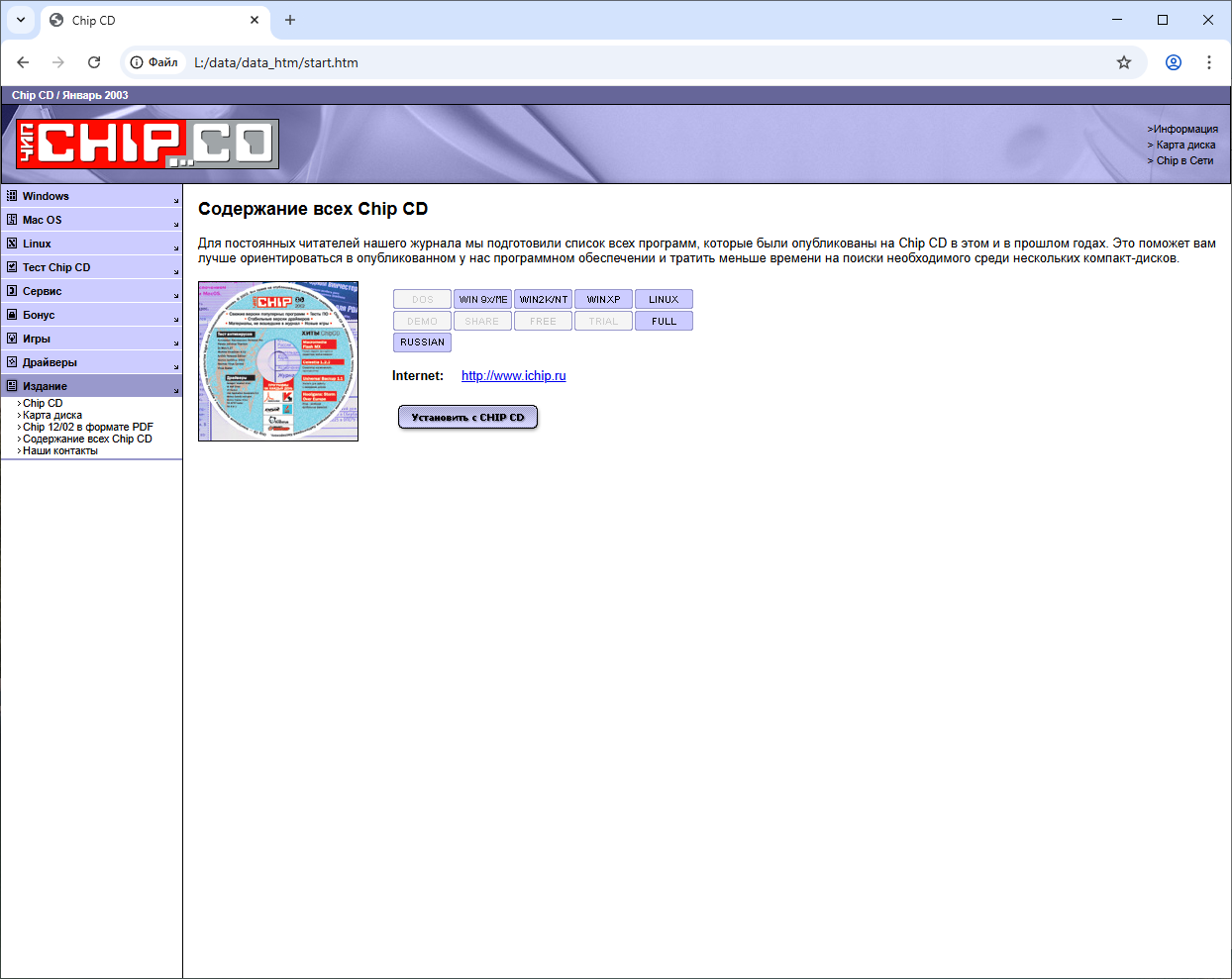Viewport: 1232px width, 979px height.
Task: Click the FREE license badge
Action: pos(544,321)
